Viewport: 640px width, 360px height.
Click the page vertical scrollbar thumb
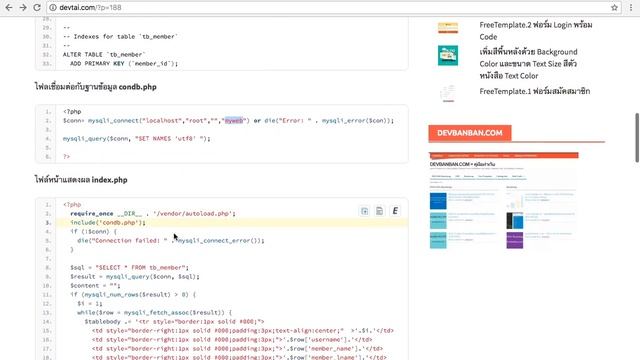coord(637,138)
